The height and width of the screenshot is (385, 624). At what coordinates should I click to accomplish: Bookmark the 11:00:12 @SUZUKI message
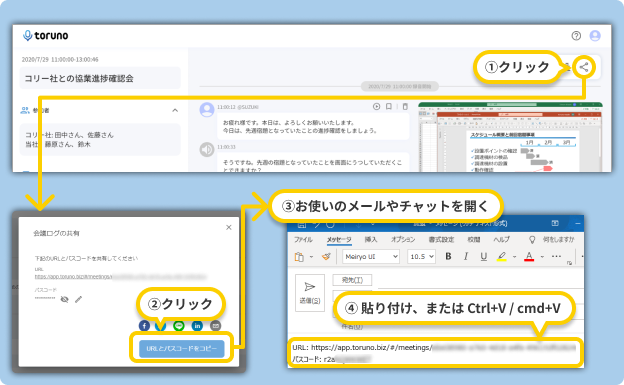pos(389,106)
